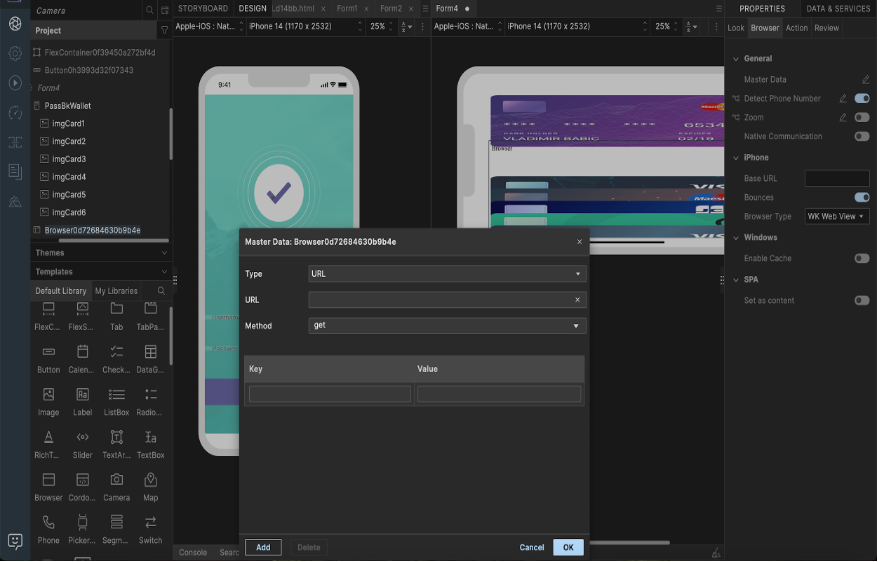878x562 pixels.
Task: Cancel the Master Data dialog
Action: point(531,547)
